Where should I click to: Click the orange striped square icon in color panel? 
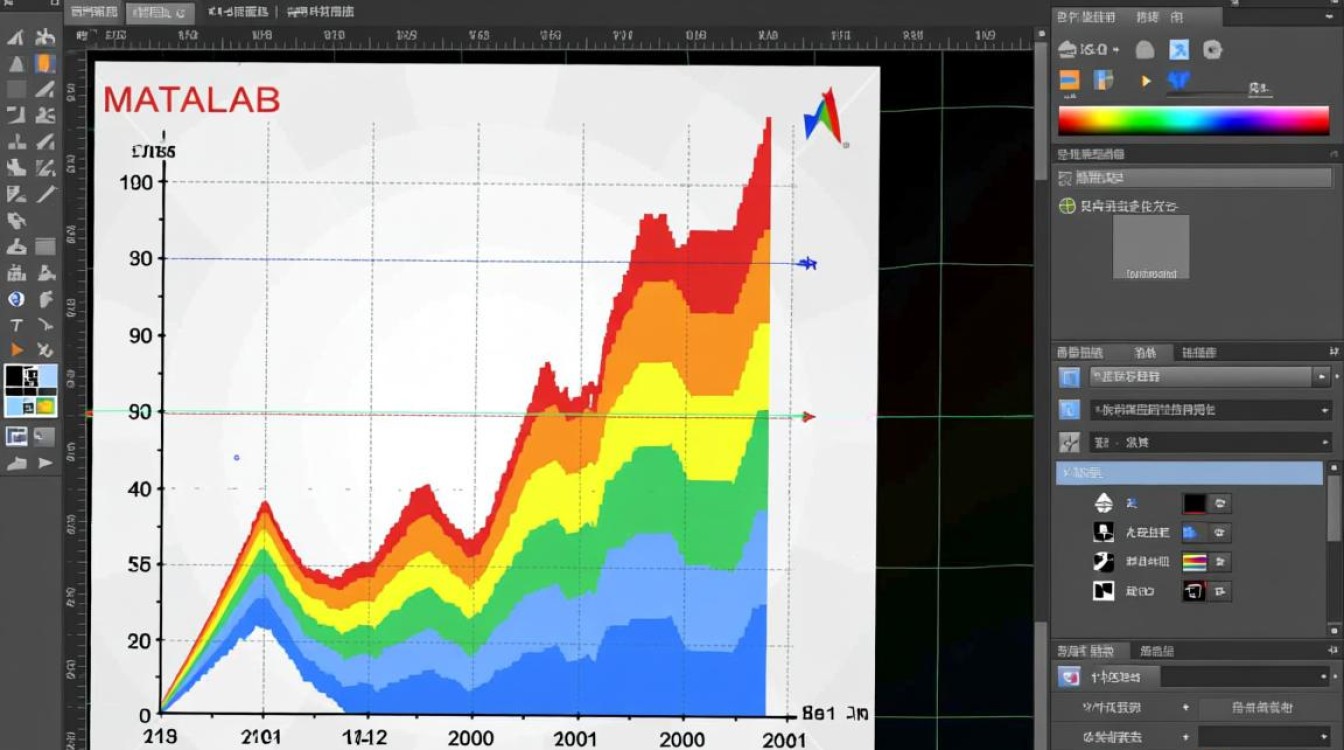(1069, 80)
